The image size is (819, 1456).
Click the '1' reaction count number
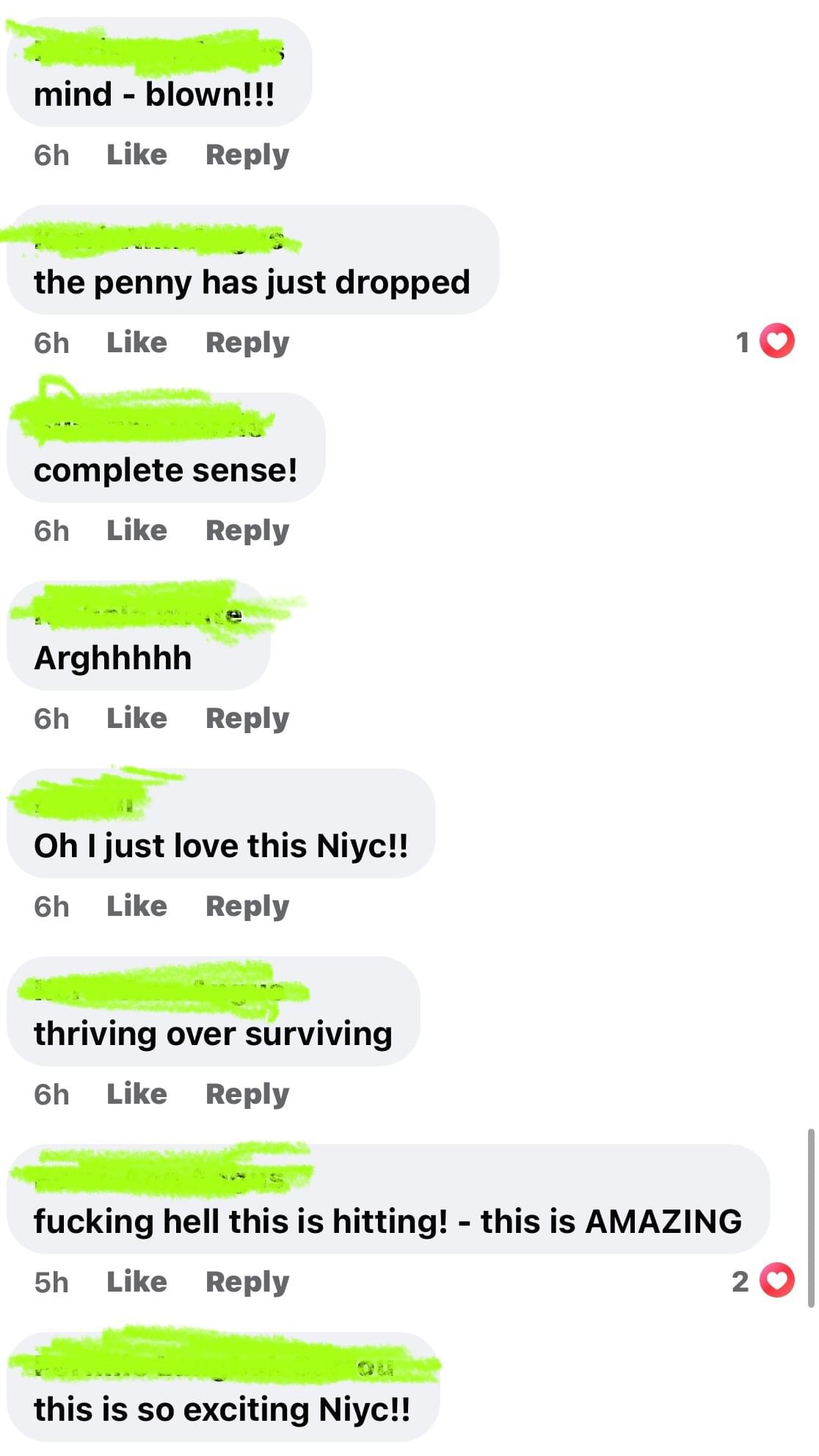click(743, 342)
